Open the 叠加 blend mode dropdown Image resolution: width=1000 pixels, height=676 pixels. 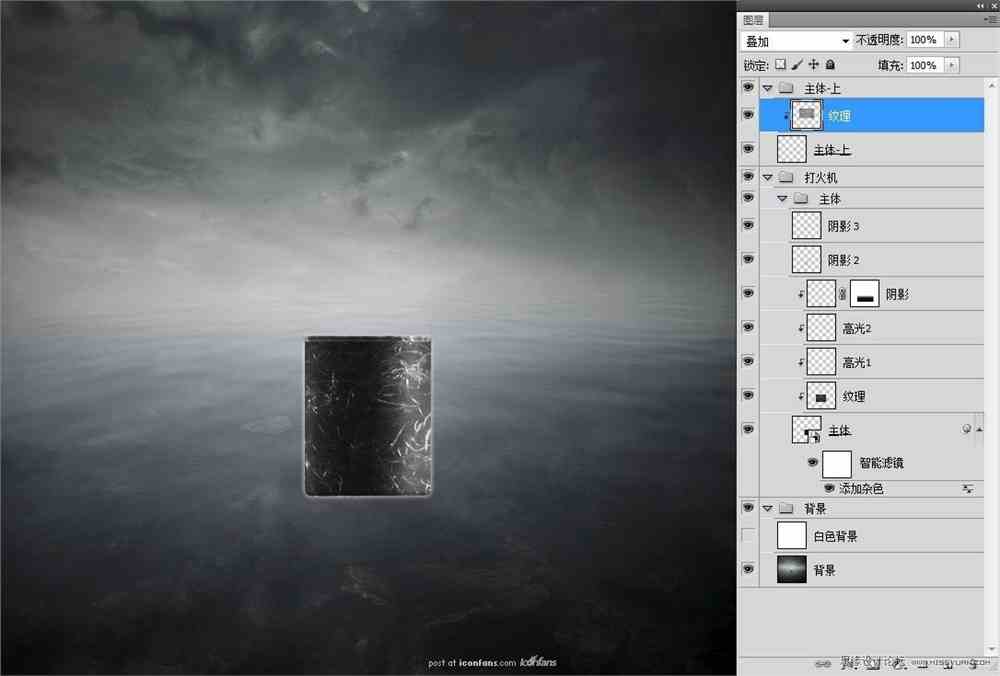click(795, 39)
